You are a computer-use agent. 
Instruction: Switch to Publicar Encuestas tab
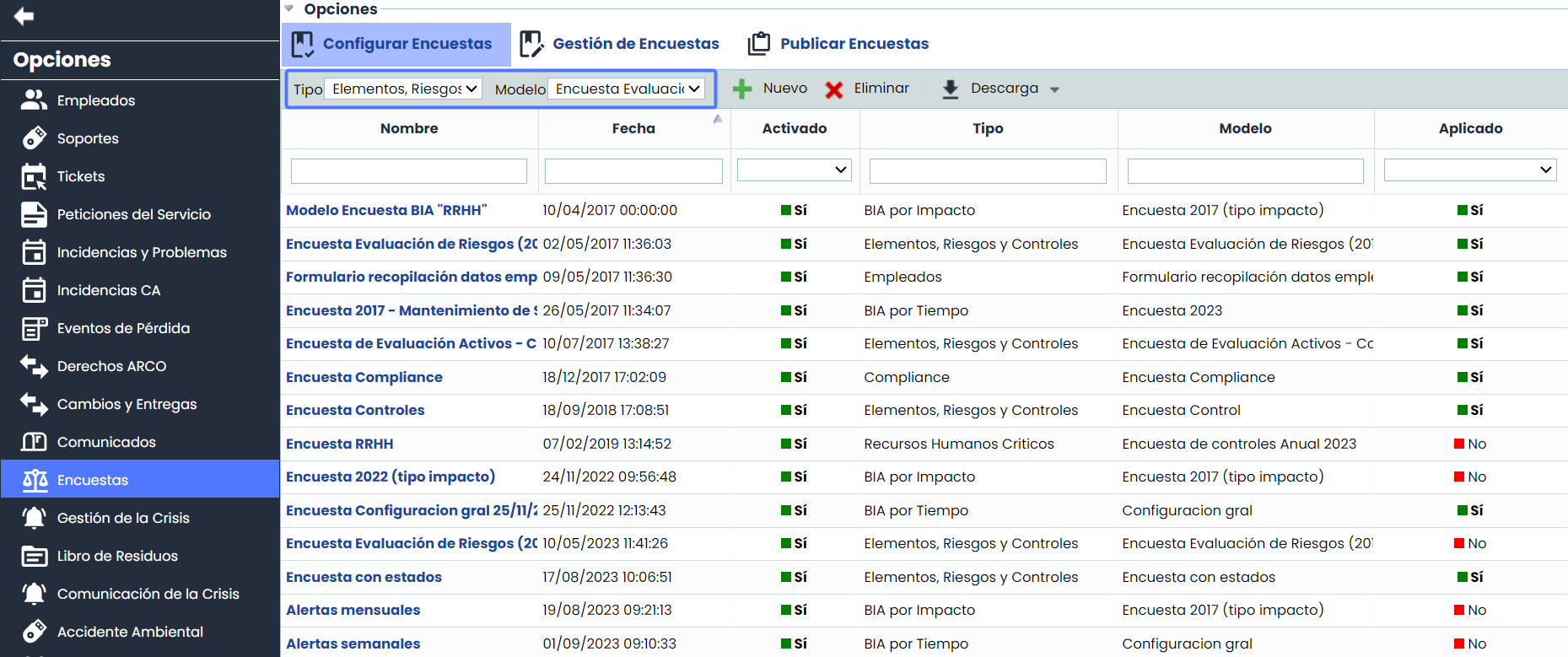pos(838,44)
